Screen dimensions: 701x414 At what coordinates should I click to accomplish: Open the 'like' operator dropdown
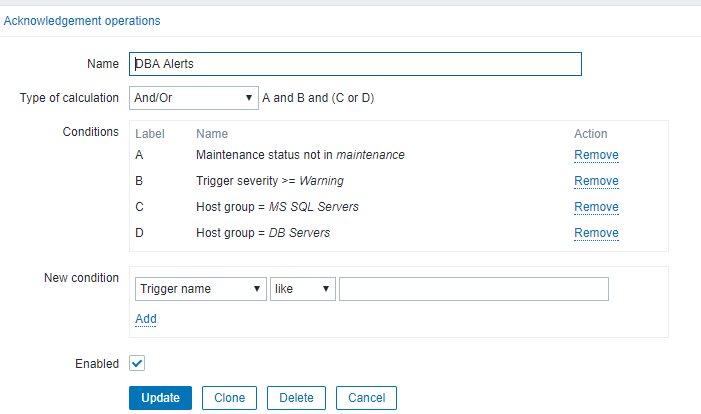[302, 289]
